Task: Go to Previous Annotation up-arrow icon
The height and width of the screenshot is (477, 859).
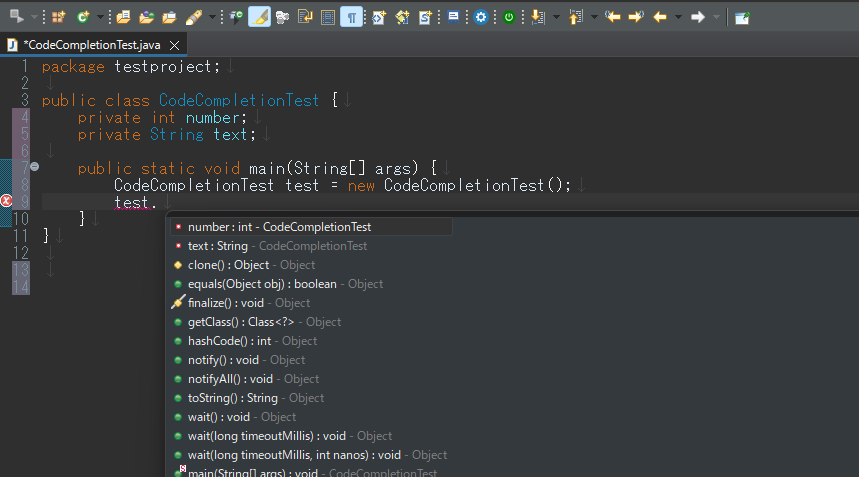Action: 575,18
